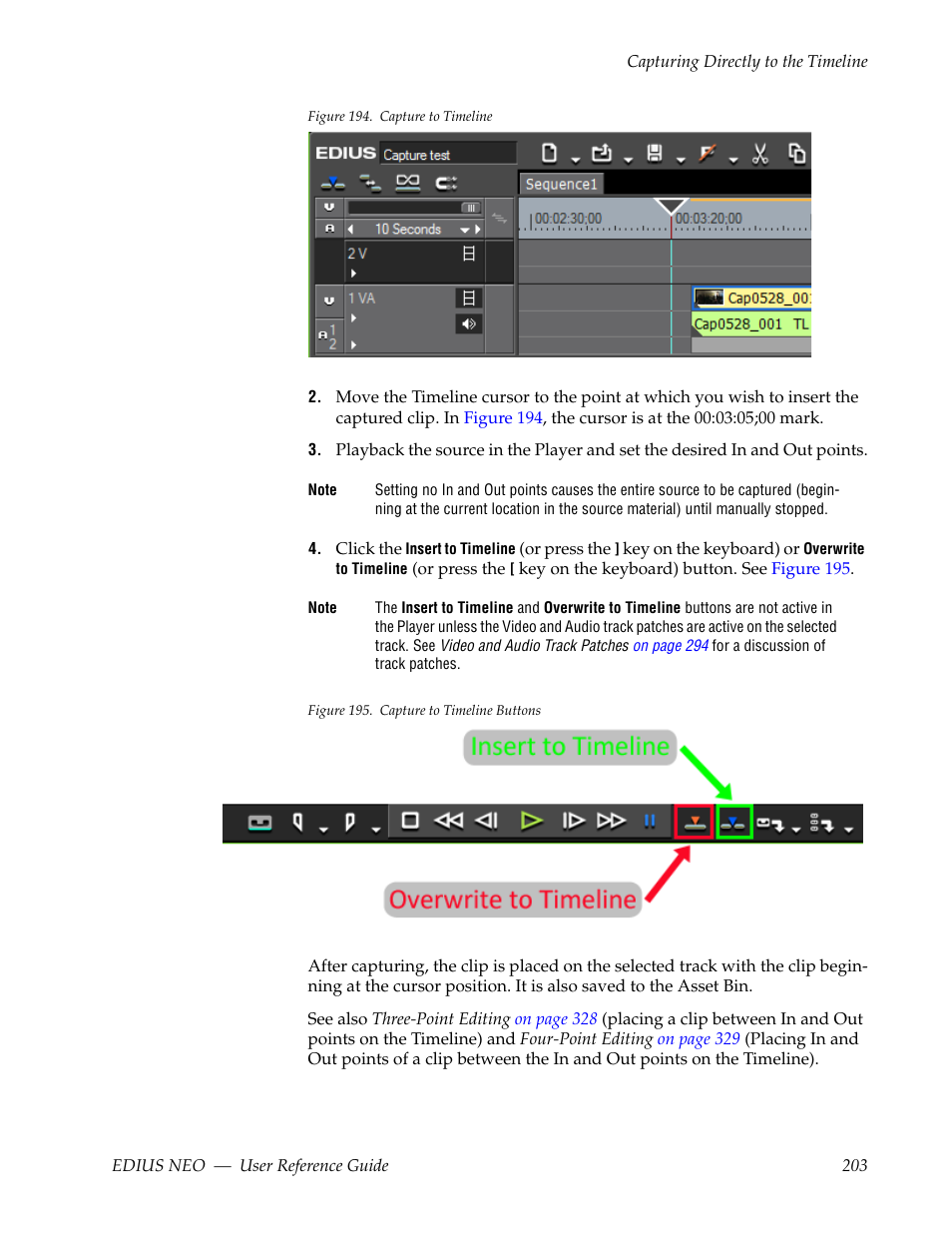
Task: Click the EDIUS logo
Action: [345, 153]
